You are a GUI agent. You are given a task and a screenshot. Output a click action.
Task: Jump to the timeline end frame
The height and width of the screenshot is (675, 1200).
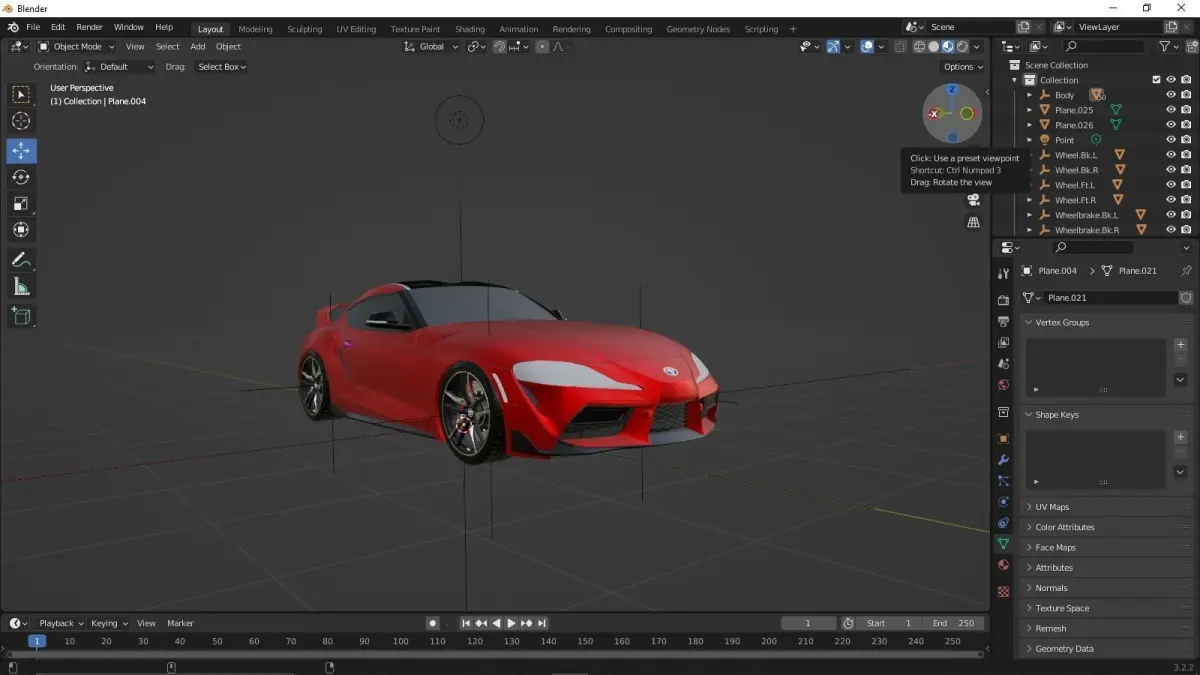point(542,623)
